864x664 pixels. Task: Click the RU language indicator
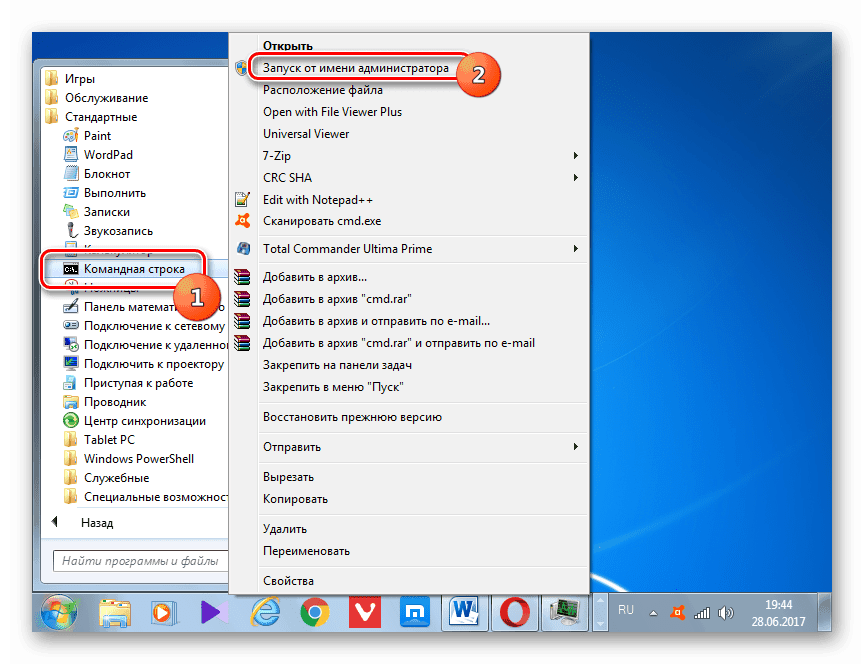click(x=625, y=610)
